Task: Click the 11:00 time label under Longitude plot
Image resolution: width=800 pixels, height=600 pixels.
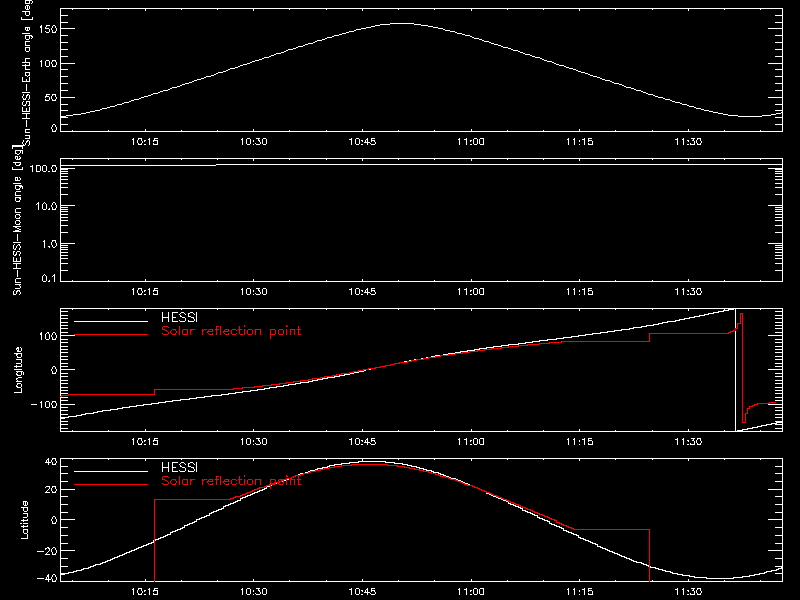Action: 471,442
